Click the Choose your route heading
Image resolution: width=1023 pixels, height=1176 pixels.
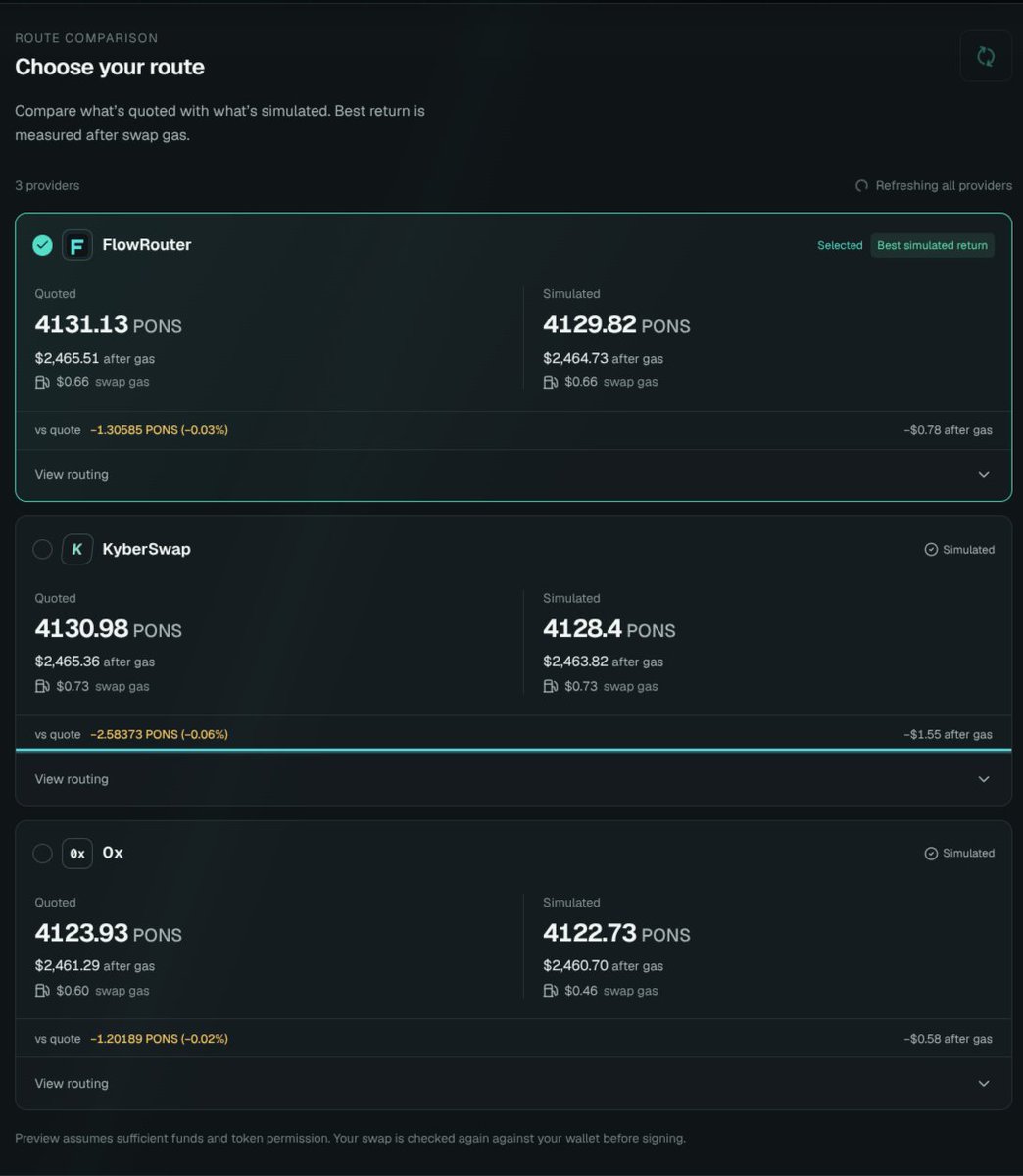click(x=110, y=67)
